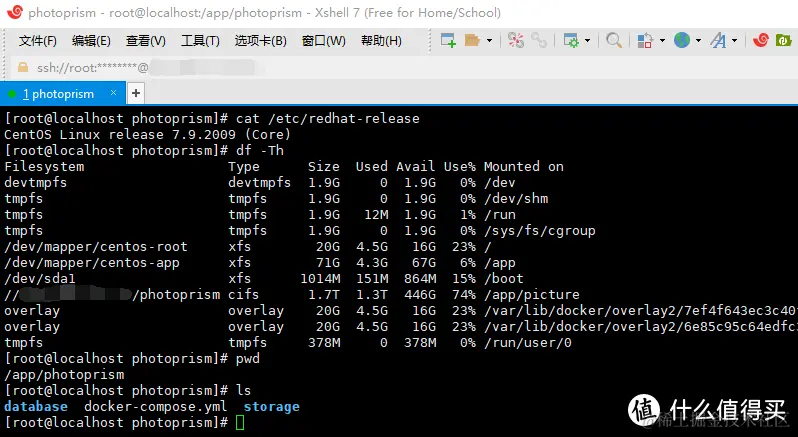The image size is (798, 437).
Task: Click the 'cifs' filesystem type
Action: click(243, 295)
